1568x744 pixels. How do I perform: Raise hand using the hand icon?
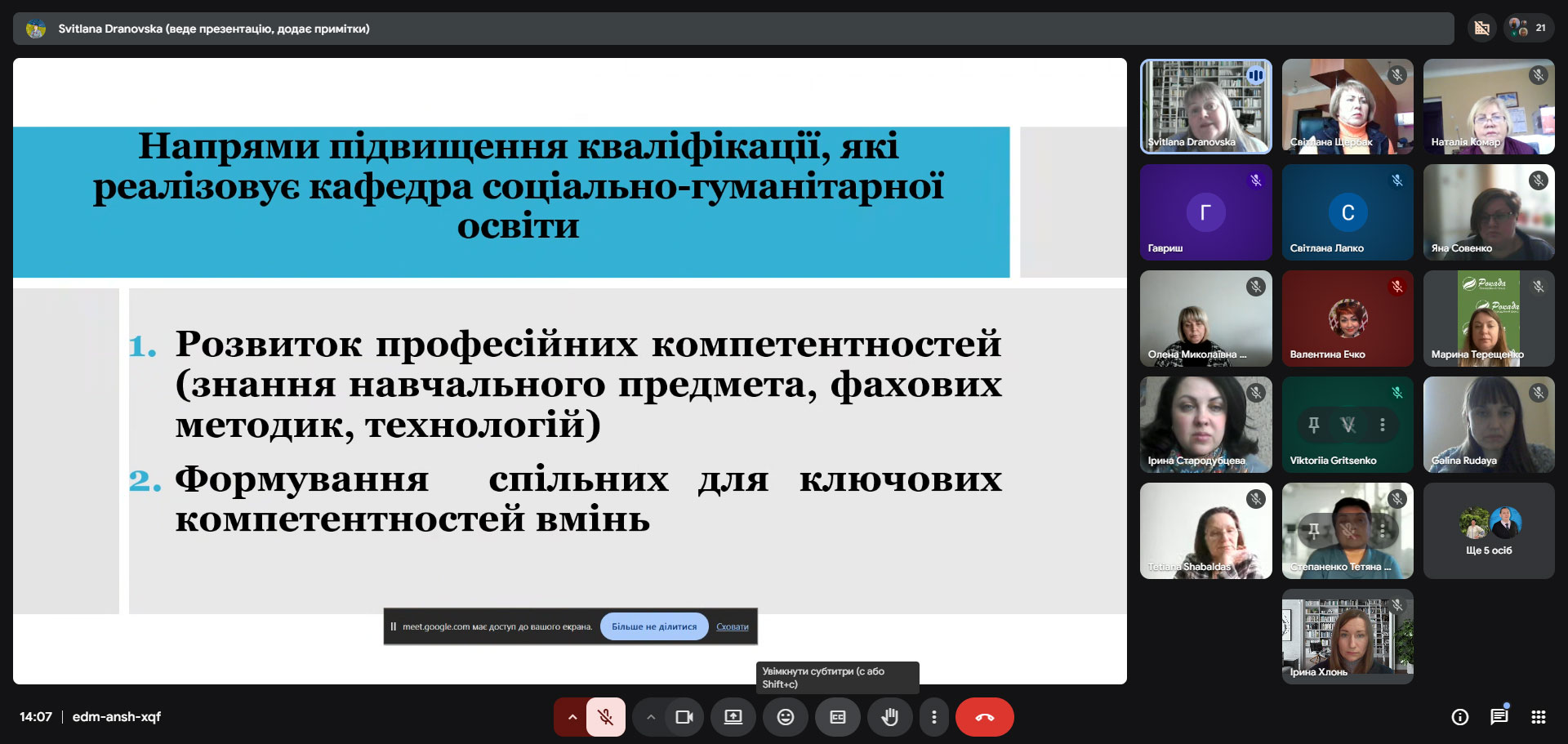tap(889, 717)
